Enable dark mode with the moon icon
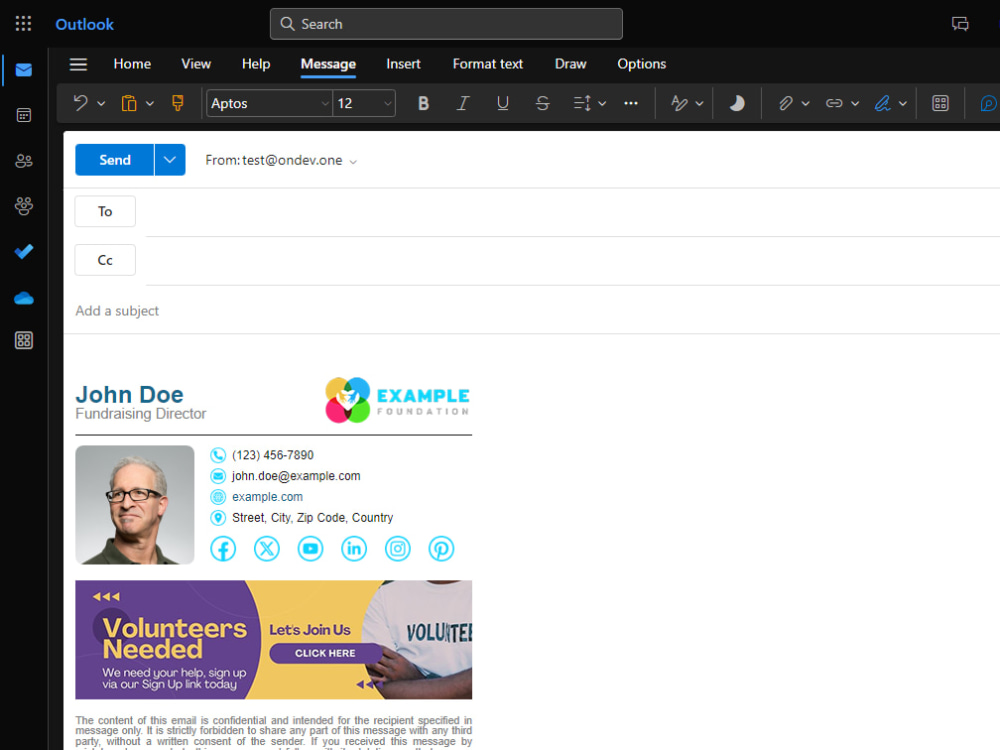Screen dimensions: 1000x750 pyautogui.click(x=736, y=103)
